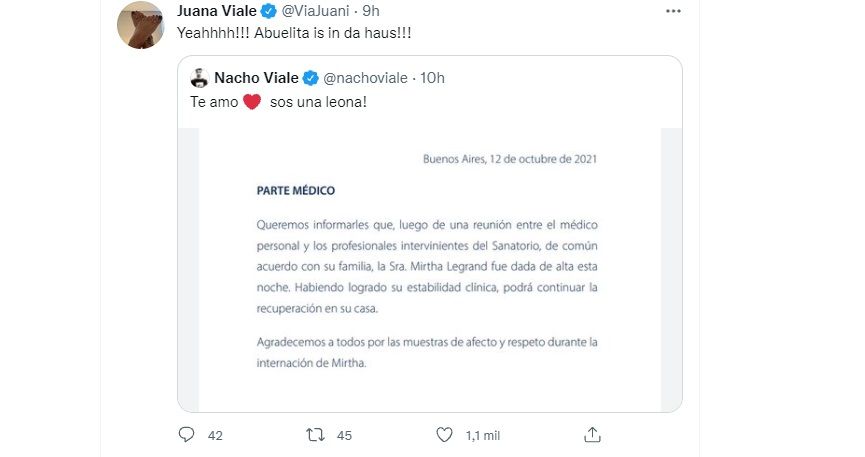Click the reply speech bubble icon
865x457 pixels.
click(186, 435)
